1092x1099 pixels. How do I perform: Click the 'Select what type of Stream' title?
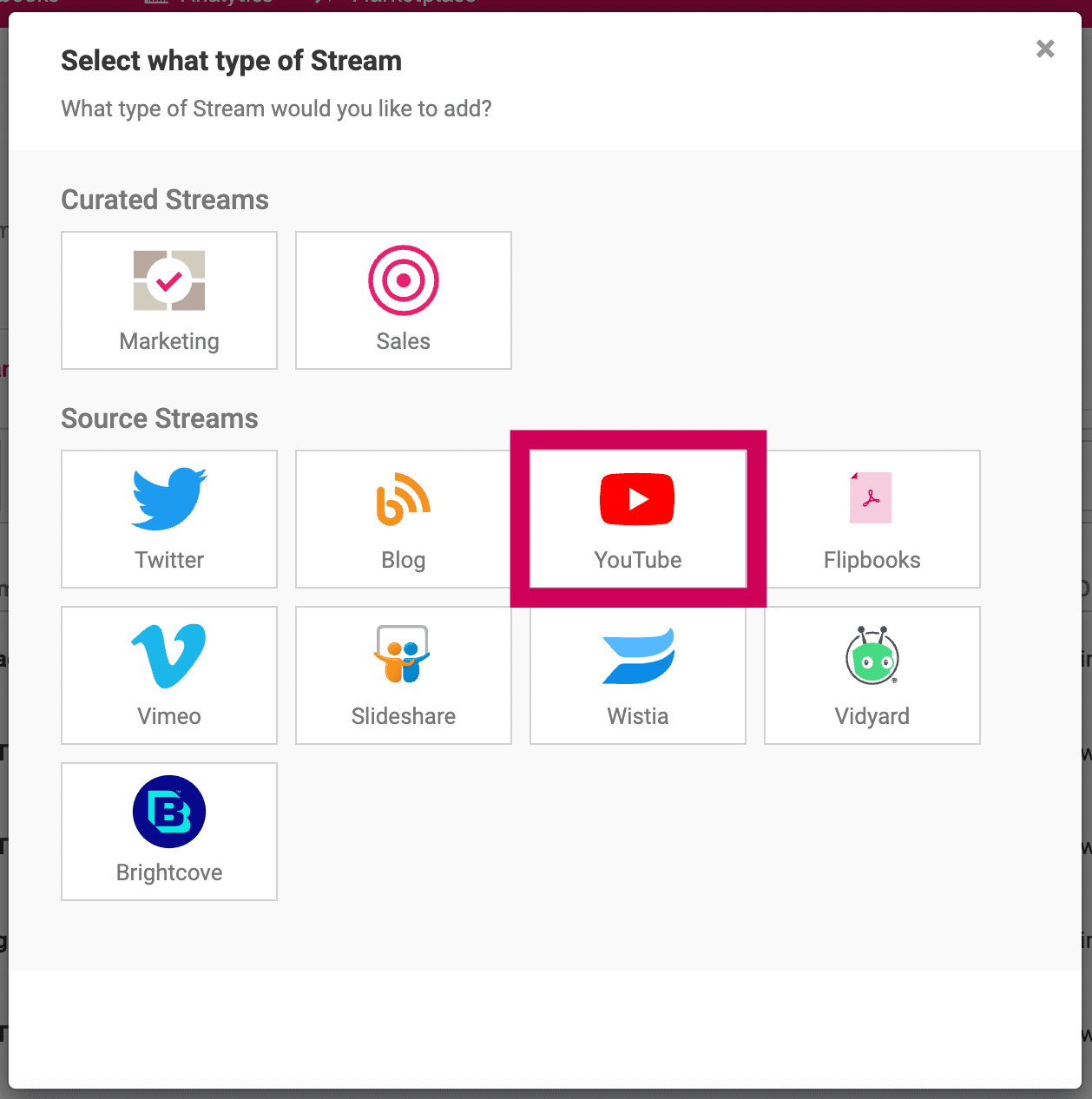(231, 61)
